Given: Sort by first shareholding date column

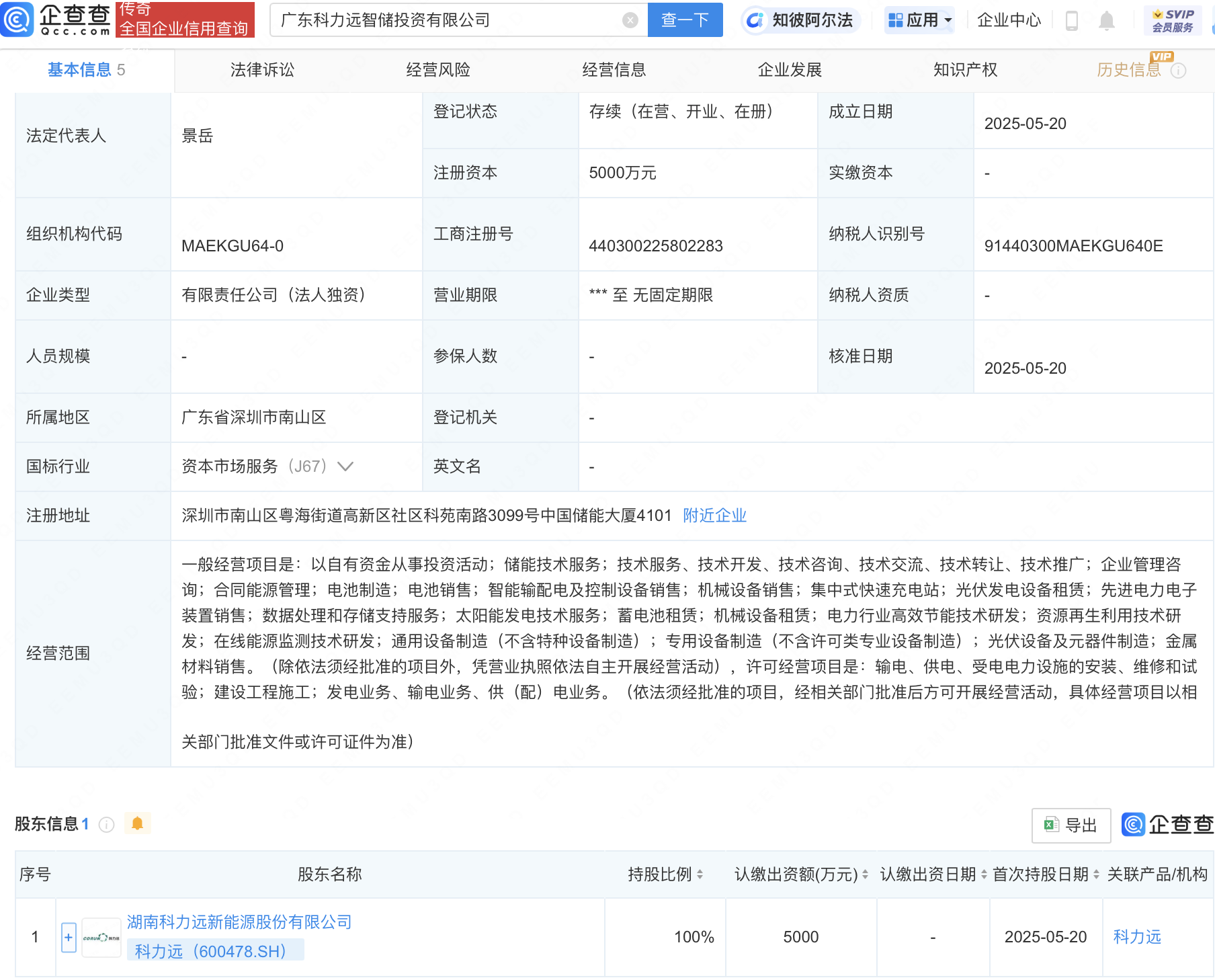Looking at the screenshot, I should click(x=1096, y=874).
